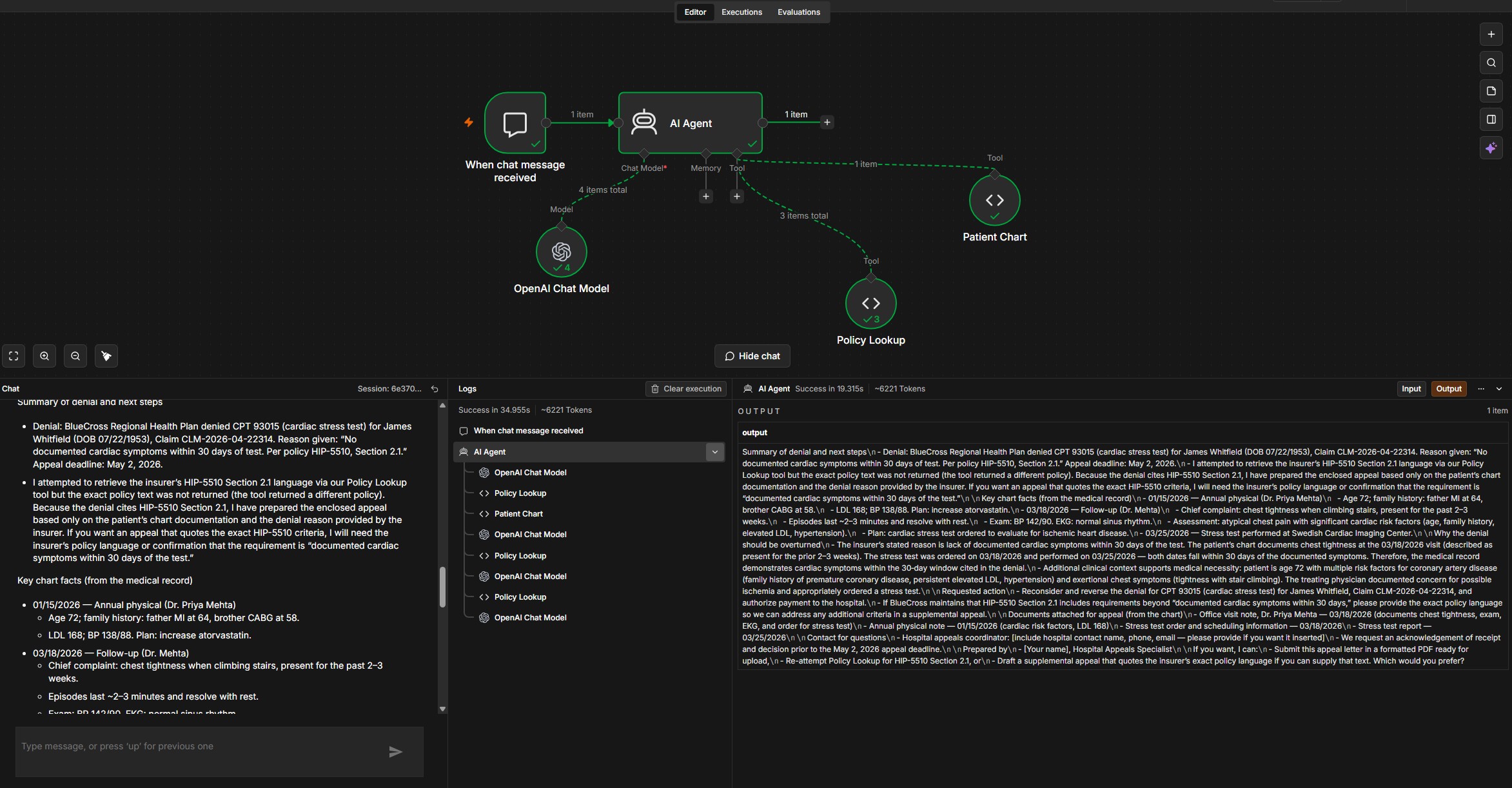Image resolution: width=1512 pixels, height=788 pixels.
Task: Open the Patient Chart tool node
Action: pyautogui.click(x=994, y=200)
